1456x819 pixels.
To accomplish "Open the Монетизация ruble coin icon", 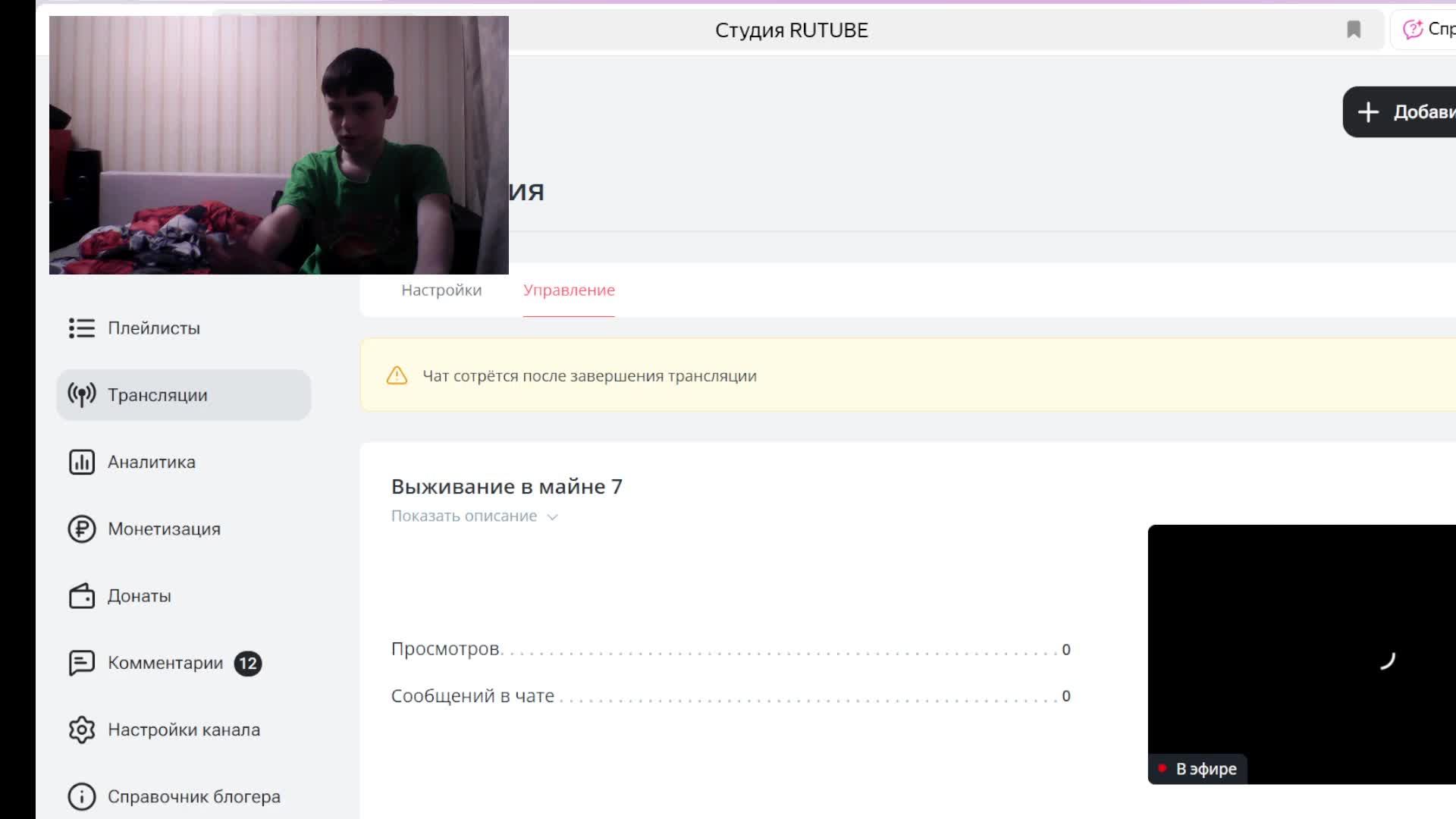I will [82, 529].
